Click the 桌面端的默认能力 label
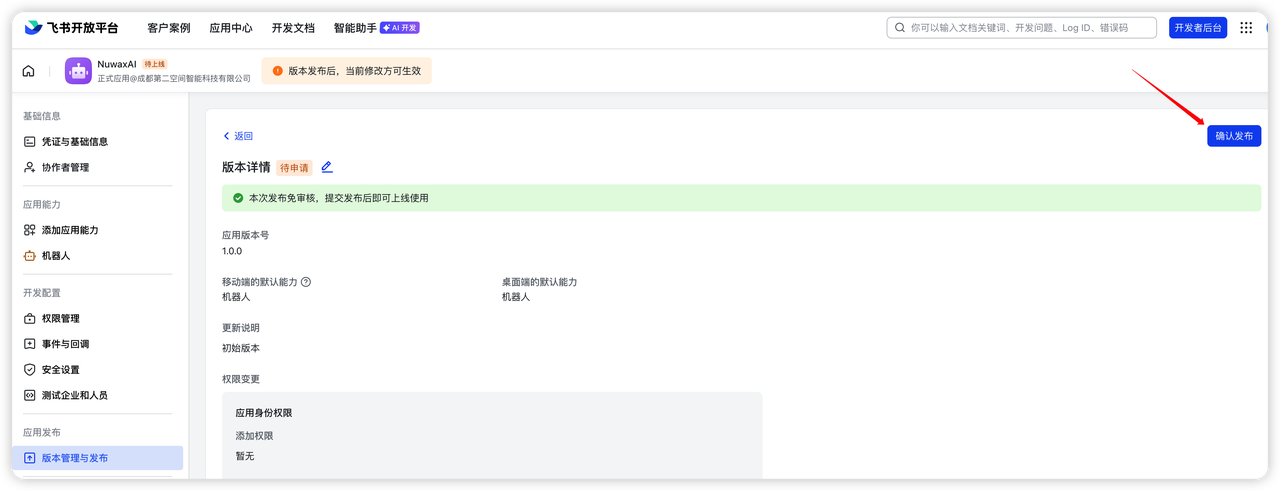This screenshot has width=1280, height=491. point(540,282)
